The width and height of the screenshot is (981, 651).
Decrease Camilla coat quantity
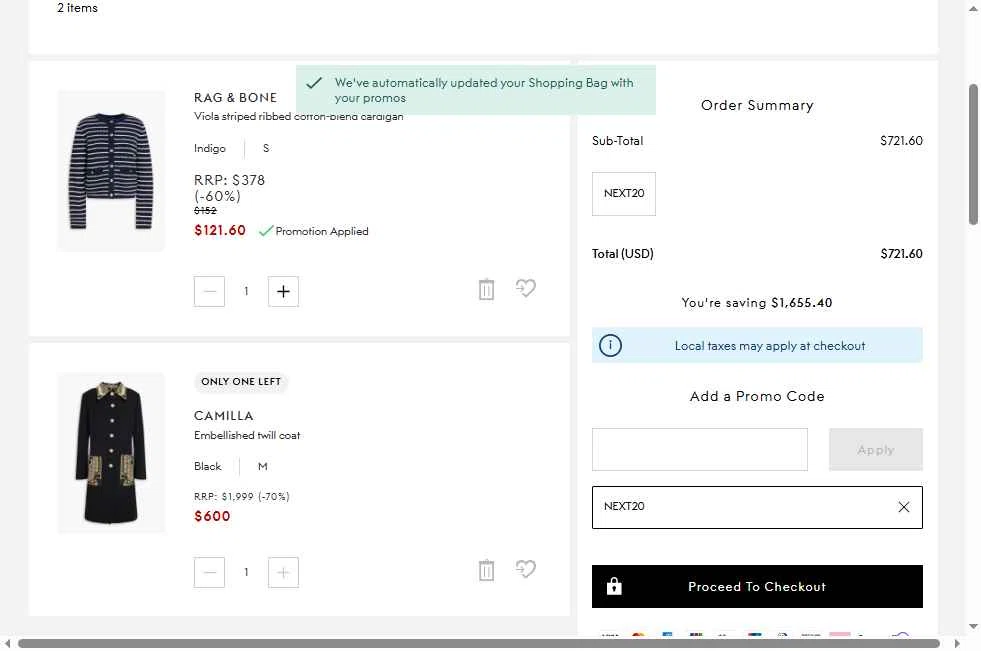[209, 573]
